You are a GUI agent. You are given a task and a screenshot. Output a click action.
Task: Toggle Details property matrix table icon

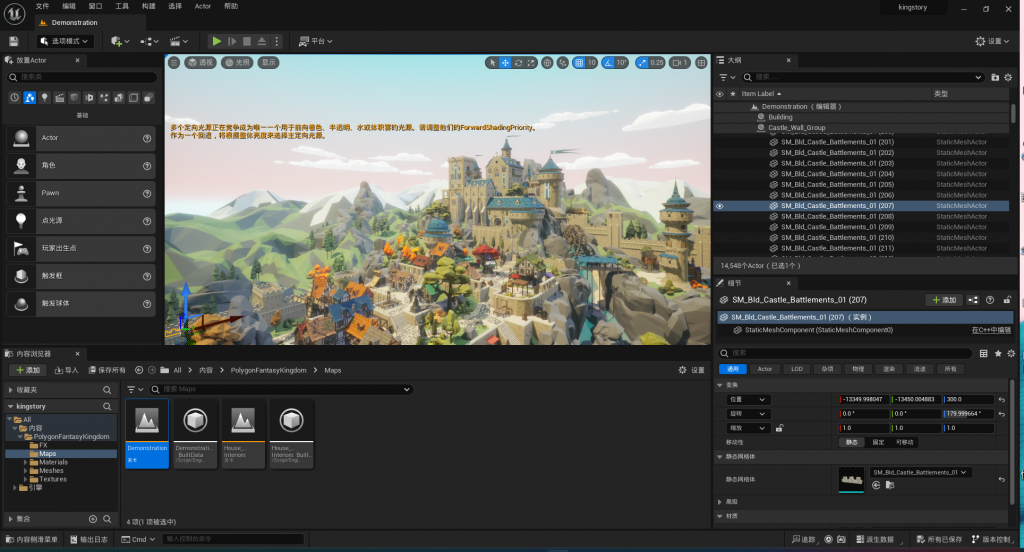point(984,353)
